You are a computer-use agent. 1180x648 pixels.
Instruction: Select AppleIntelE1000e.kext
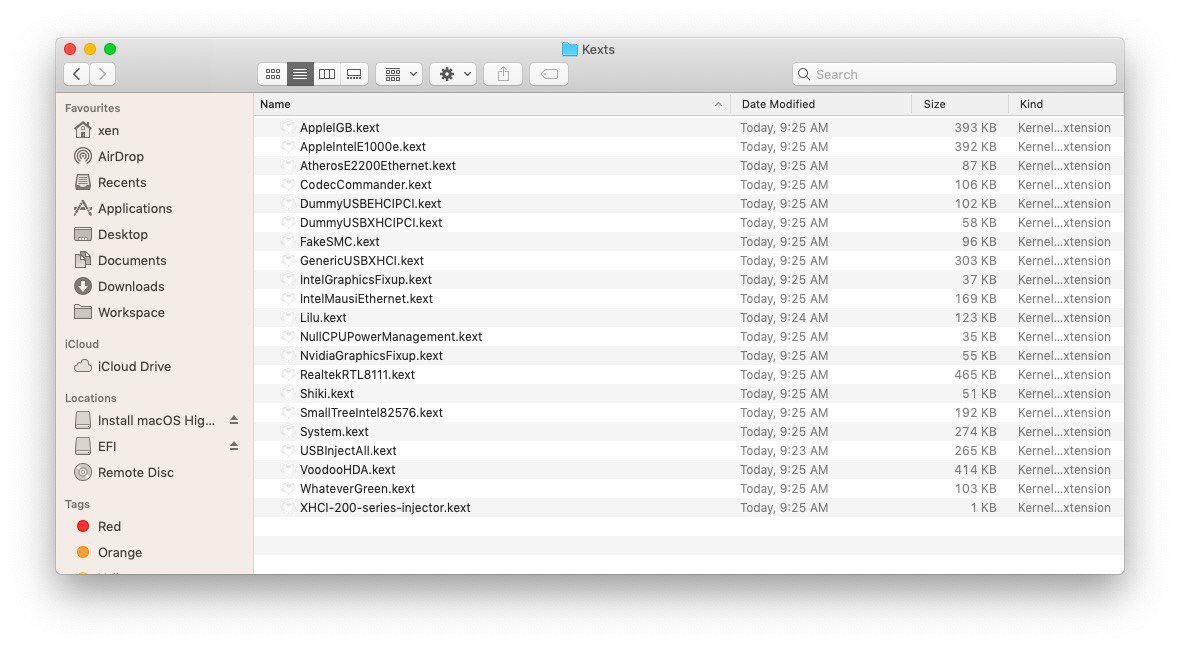[363, 147]
